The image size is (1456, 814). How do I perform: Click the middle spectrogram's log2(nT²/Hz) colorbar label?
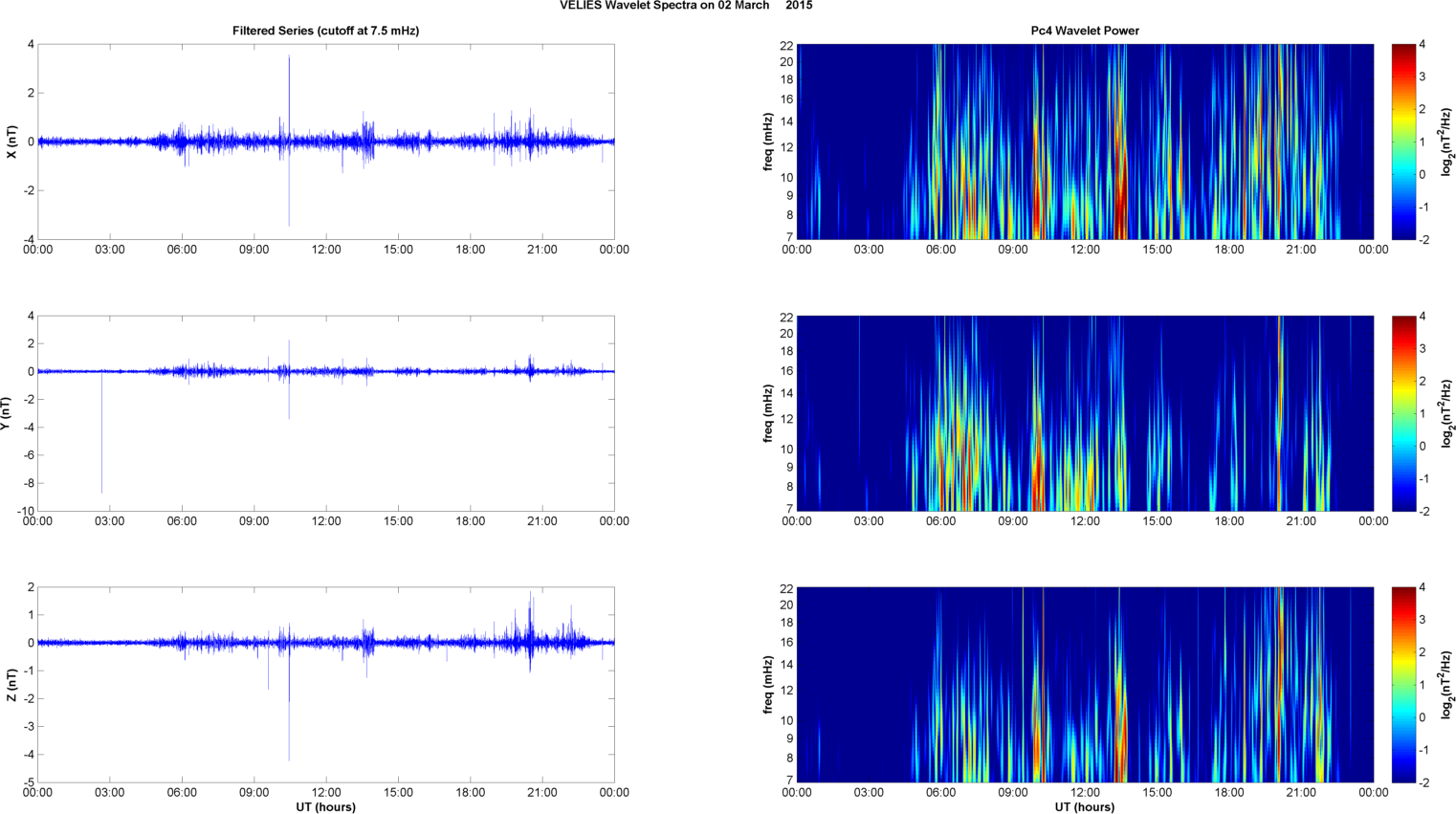click(x=1447, y=413)
